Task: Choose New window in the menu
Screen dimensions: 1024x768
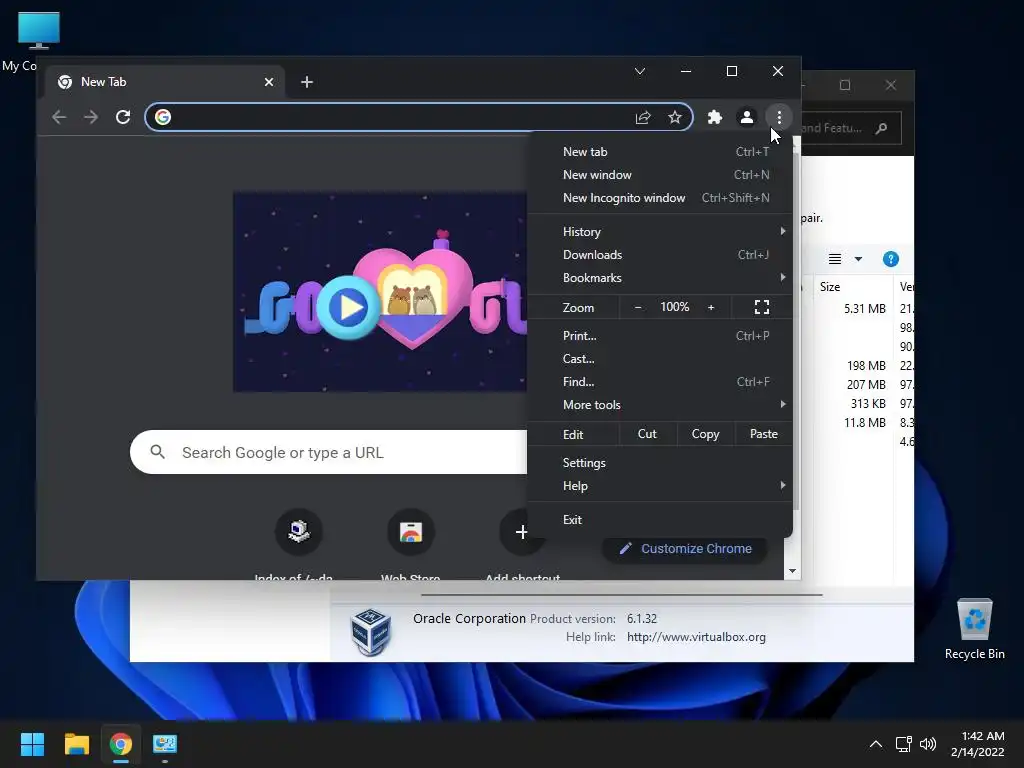Action: pos(660,174)
